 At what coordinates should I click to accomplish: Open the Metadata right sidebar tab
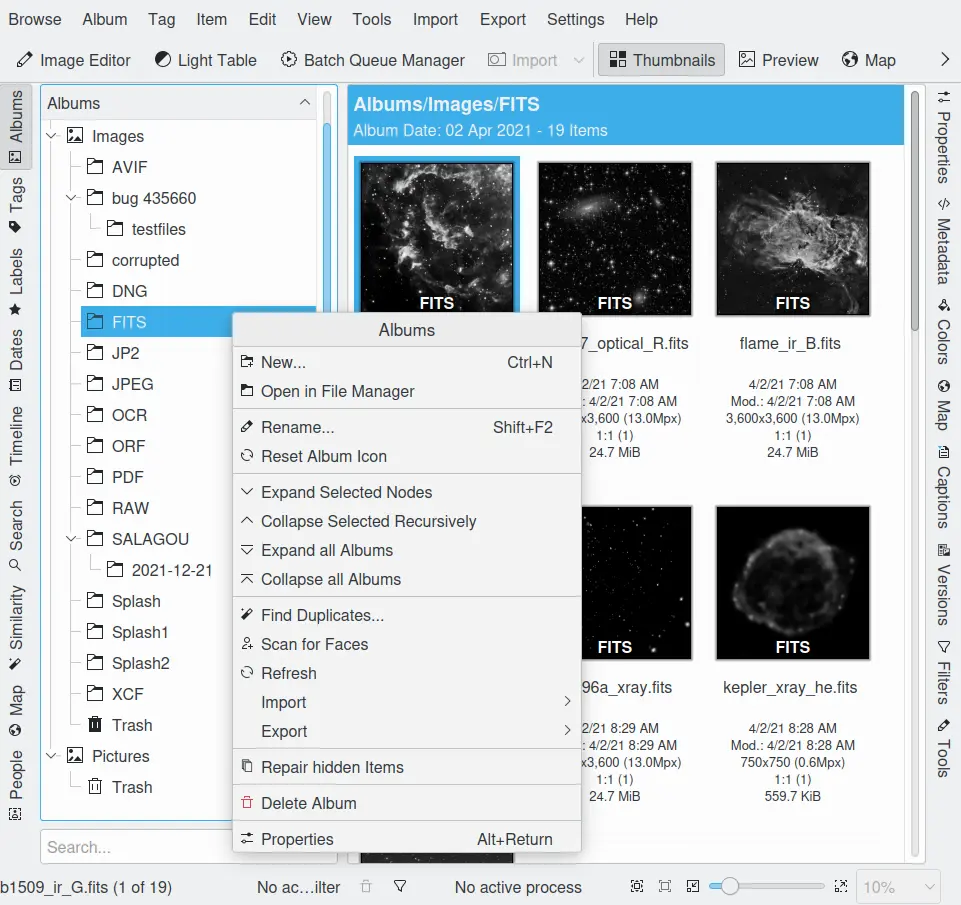coord(943,241)
